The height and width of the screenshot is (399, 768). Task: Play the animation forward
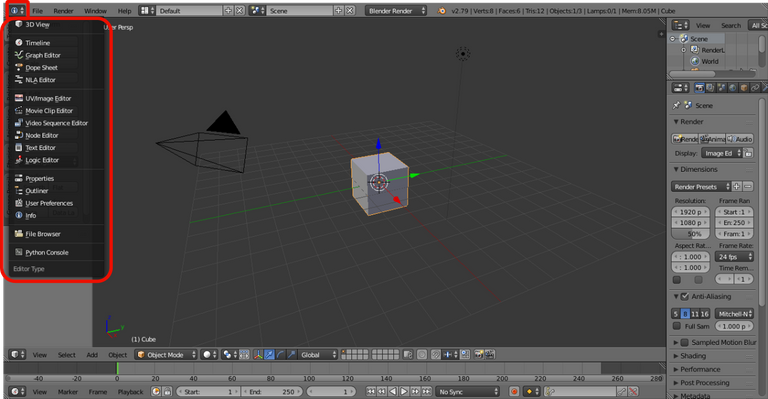(x=404, y=392)
